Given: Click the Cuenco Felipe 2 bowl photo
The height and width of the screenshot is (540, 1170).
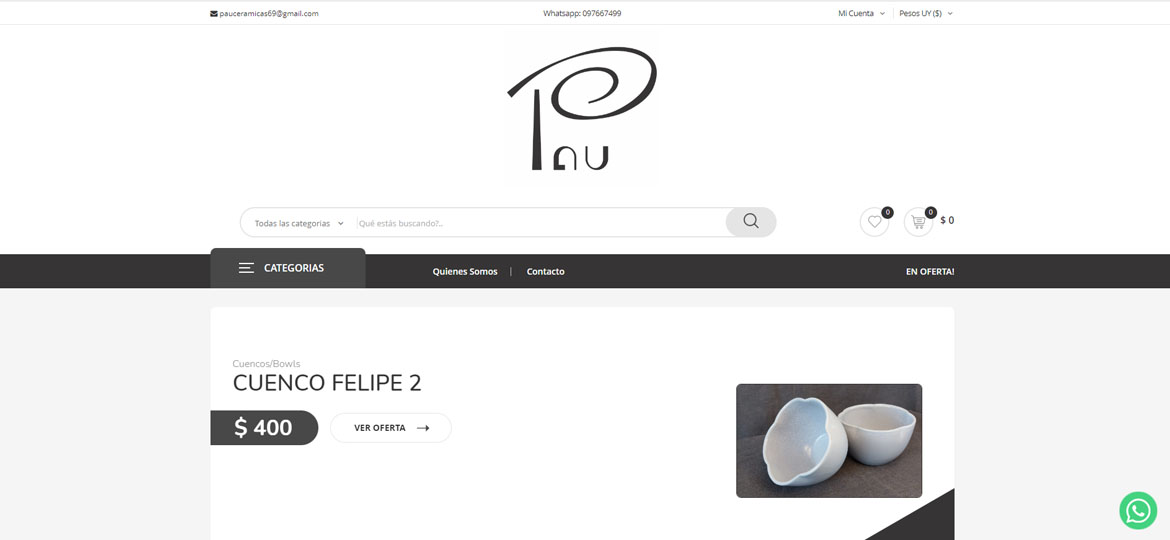Looking at the screenshot, I should [x=829, y=441].
